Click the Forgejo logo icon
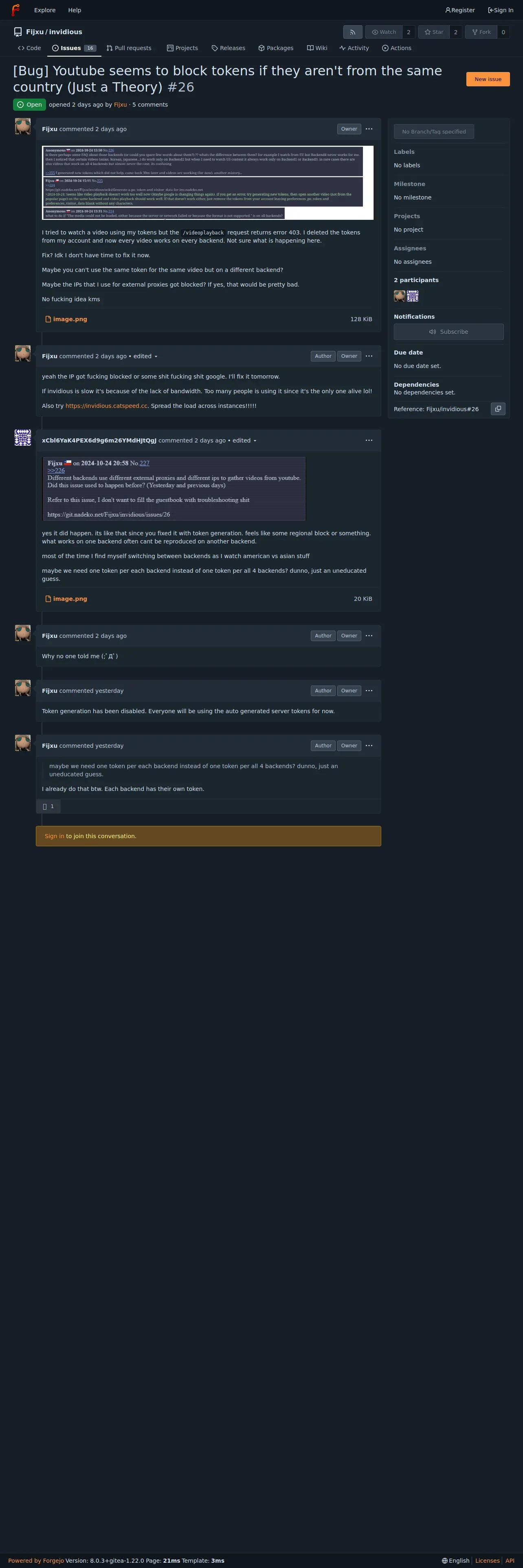Viewport: 523px width, 1568px height. tap(15, 10)
